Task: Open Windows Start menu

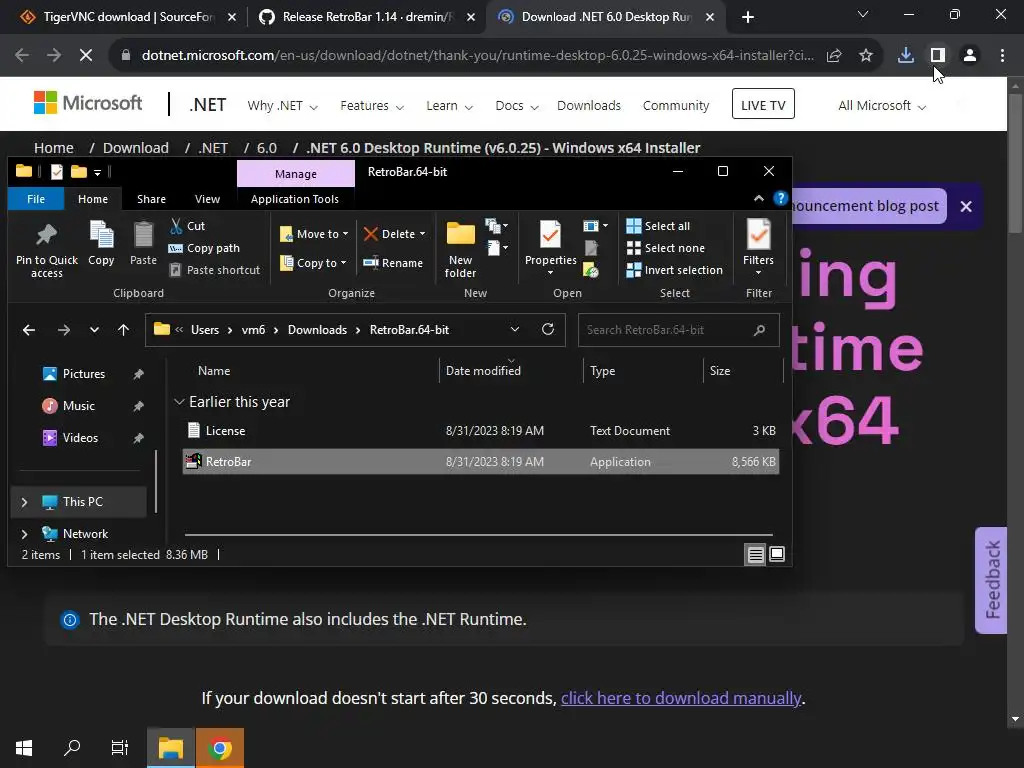Action: 24,748
